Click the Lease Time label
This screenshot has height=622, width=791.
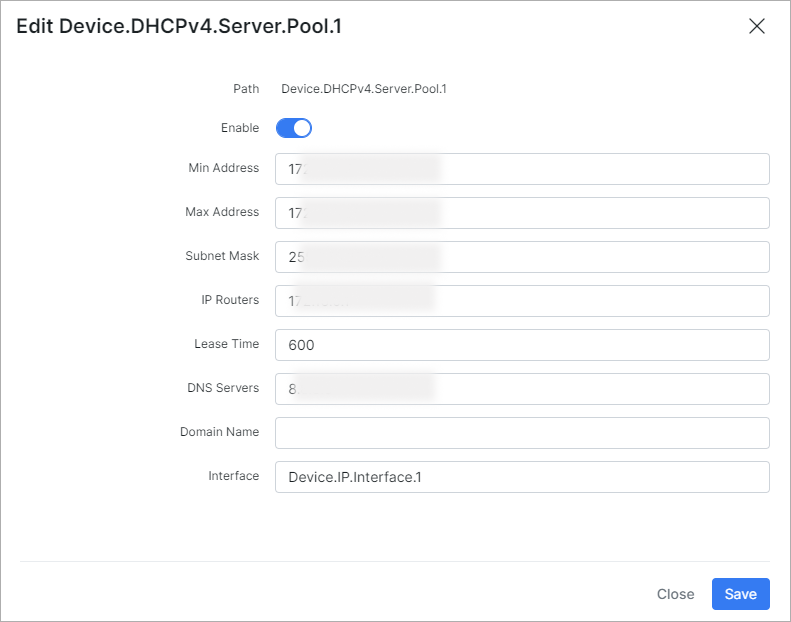[x=227, y=344]
